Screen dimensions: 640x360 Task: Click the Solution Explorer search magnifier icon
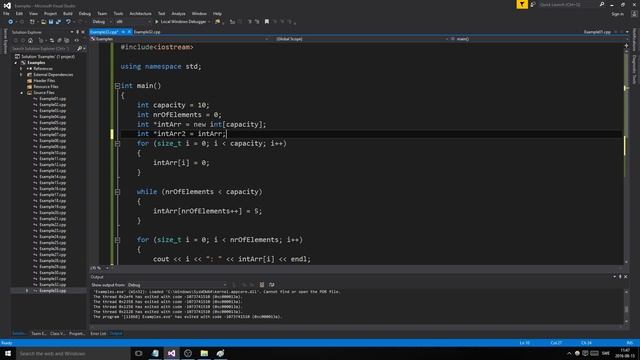[80, 49]
